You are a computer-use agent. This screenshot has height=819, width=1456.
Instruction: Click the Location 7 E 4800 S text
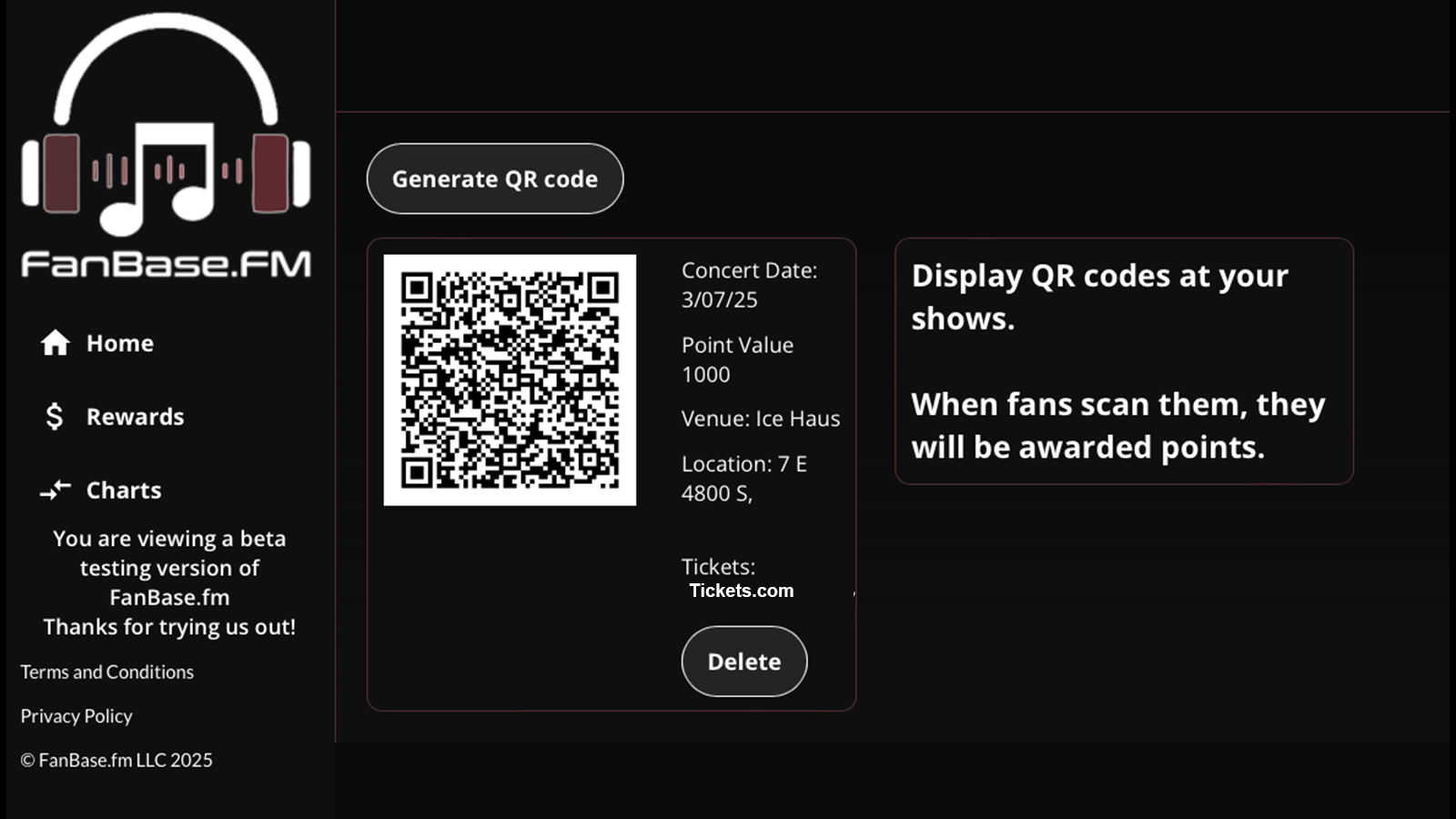[x=744, y=479]
